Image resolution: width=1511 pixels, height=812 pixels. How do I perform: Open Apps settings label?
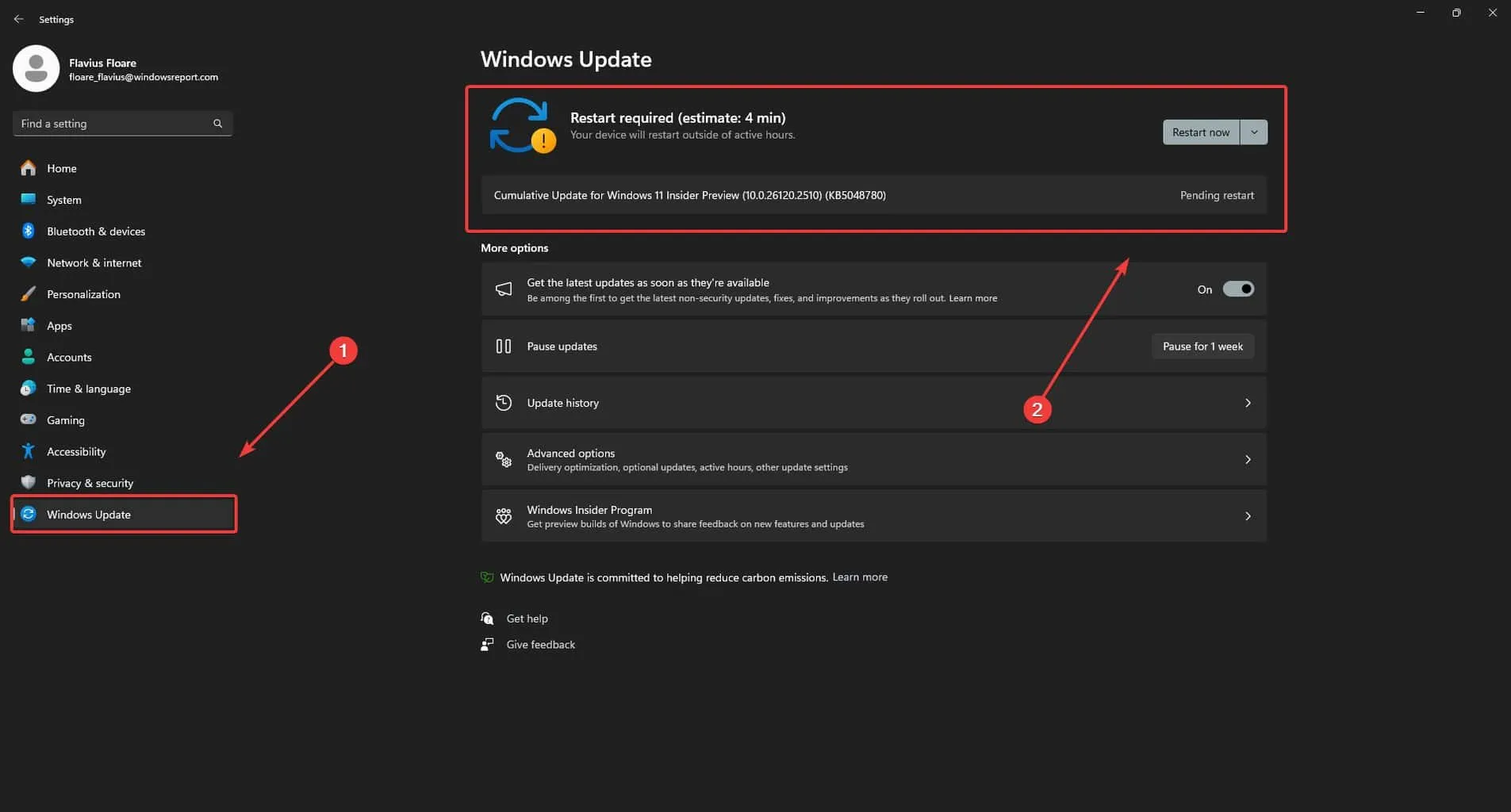pos(59,326)
